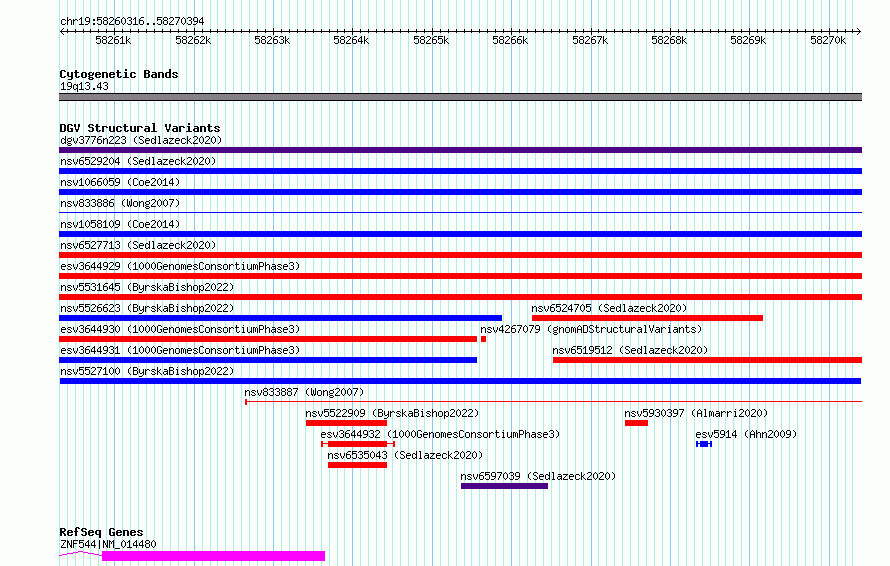The width and height of the screenshot is (890, 566).
Task: Open nsv6524705 (Sedlazeck2020) variant label
Action: 609,308
